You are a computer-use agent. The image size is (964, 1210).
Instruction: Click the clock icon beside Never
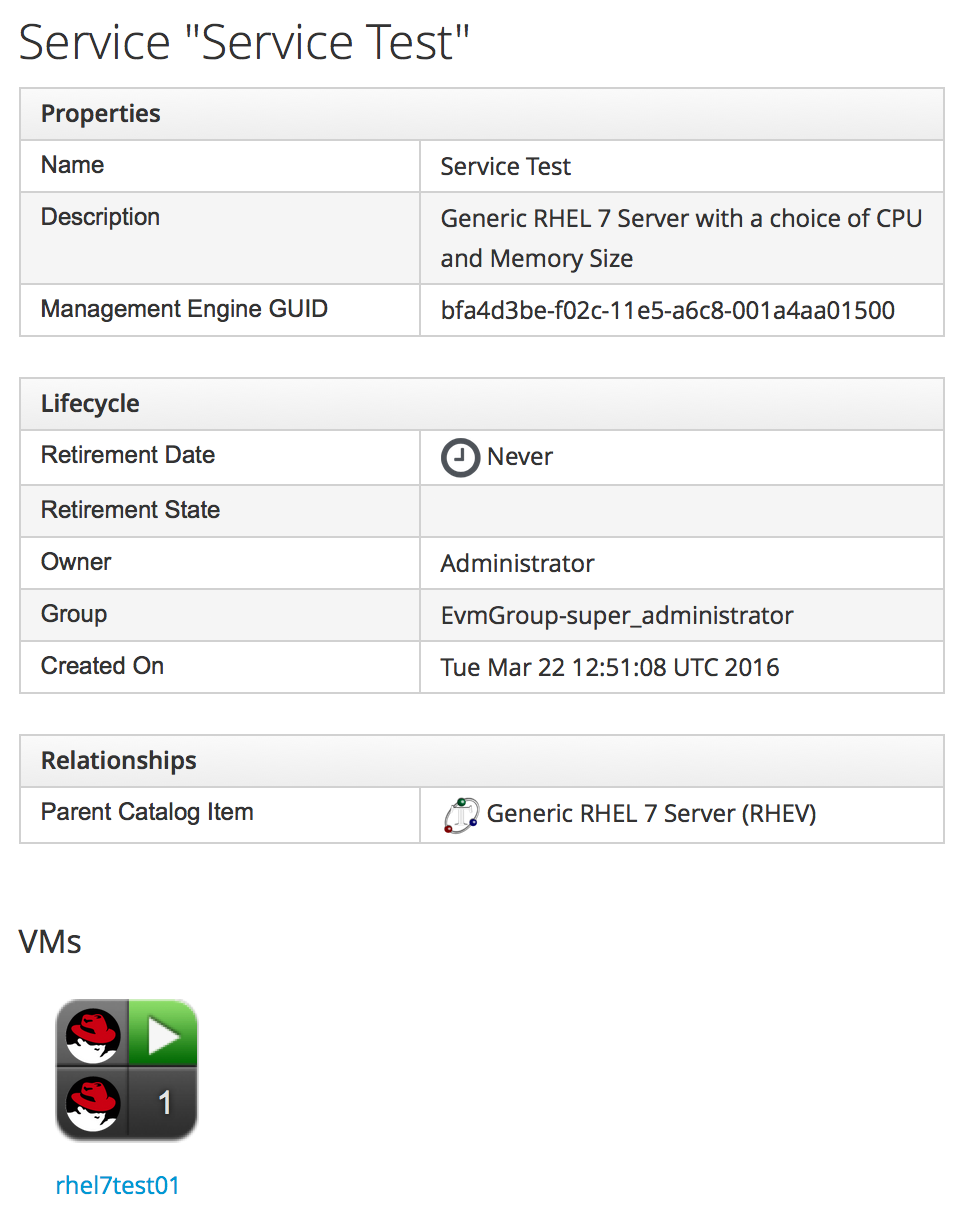click(x=460, y=458)
